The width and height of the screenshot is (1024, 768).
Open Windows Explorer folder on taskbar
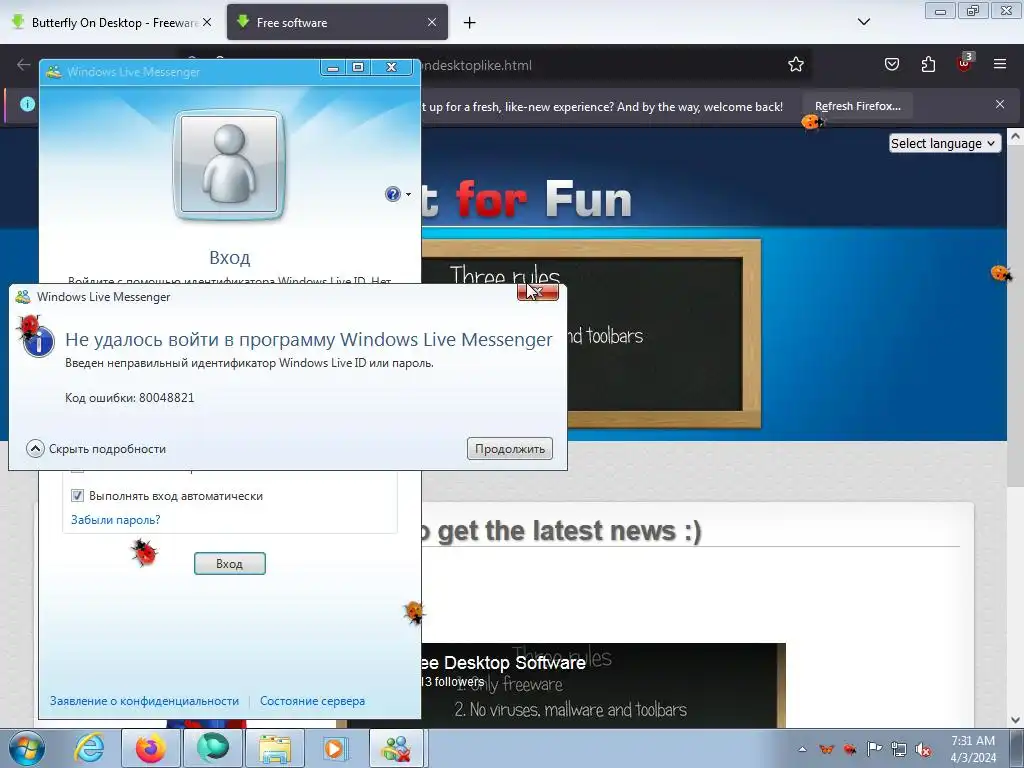(275, 748)
